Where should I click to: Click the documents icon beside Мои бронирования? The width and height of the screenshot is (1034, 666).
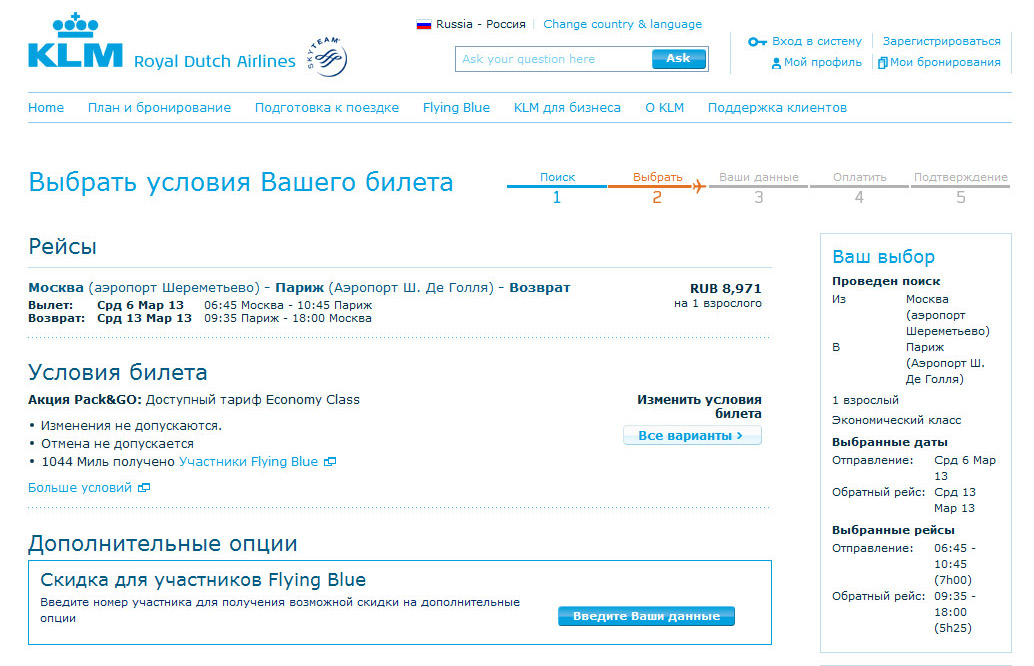882,63
